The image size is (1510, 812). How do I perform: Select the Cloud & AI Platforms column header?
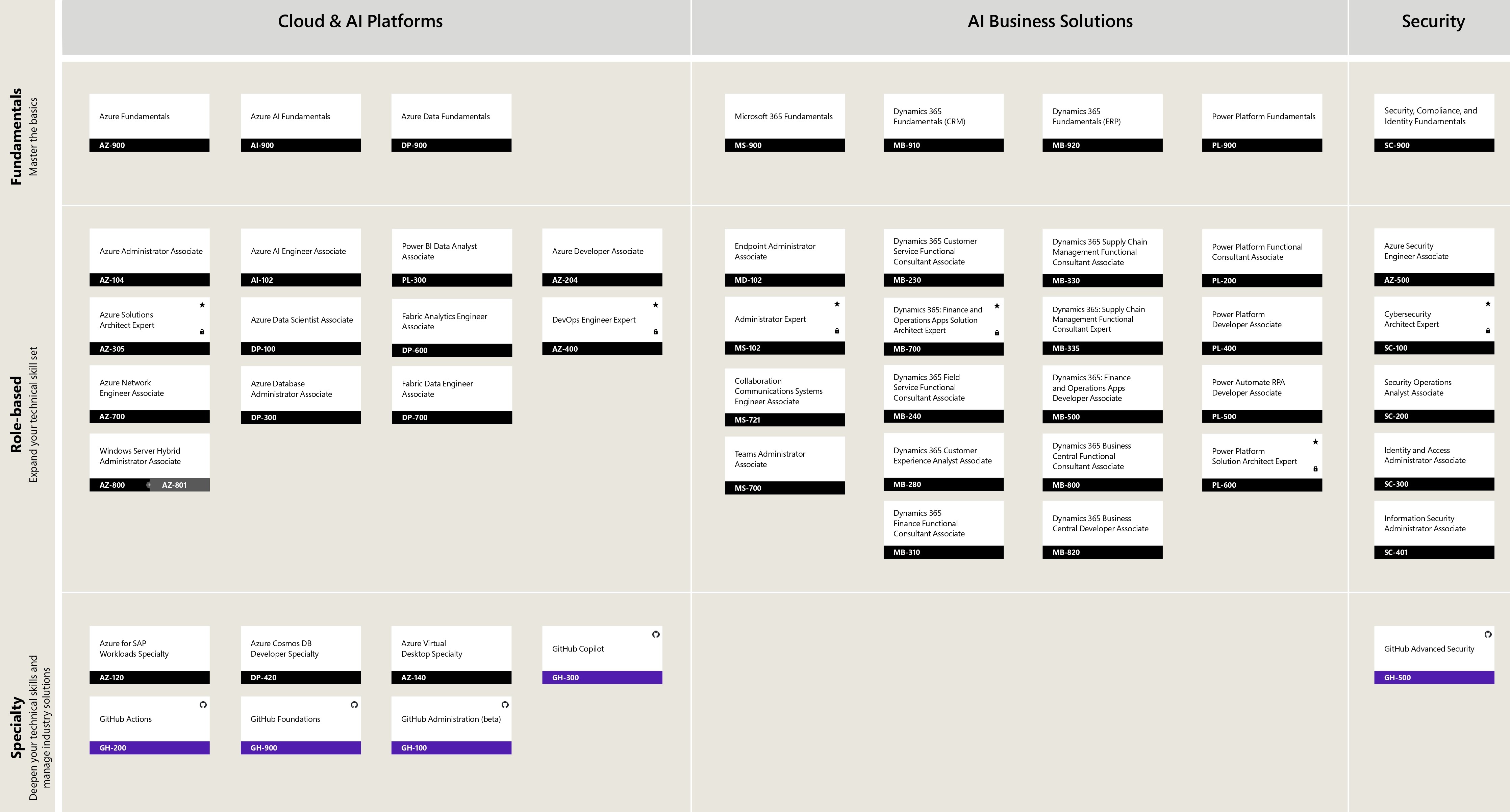360,22
